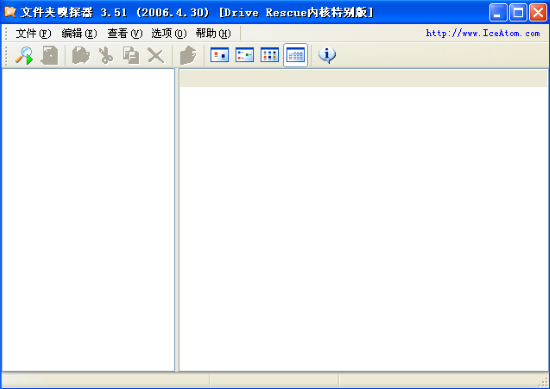Open the 帮助(H) menu
550x389 pixels.
click(213, 33)
